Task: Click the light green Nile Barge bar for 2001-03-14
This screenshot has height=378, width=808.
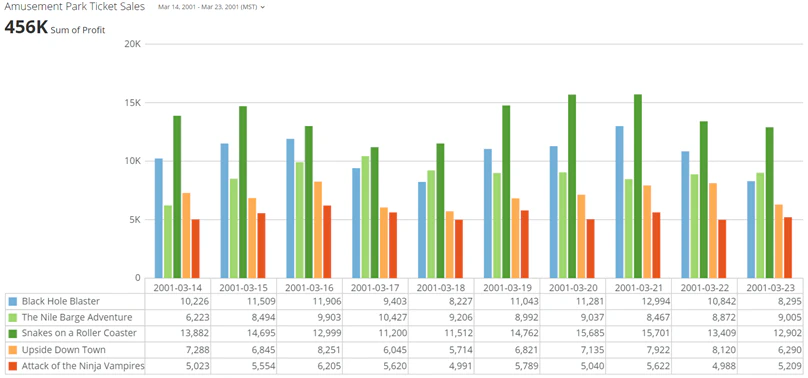Action: point(168,242)
